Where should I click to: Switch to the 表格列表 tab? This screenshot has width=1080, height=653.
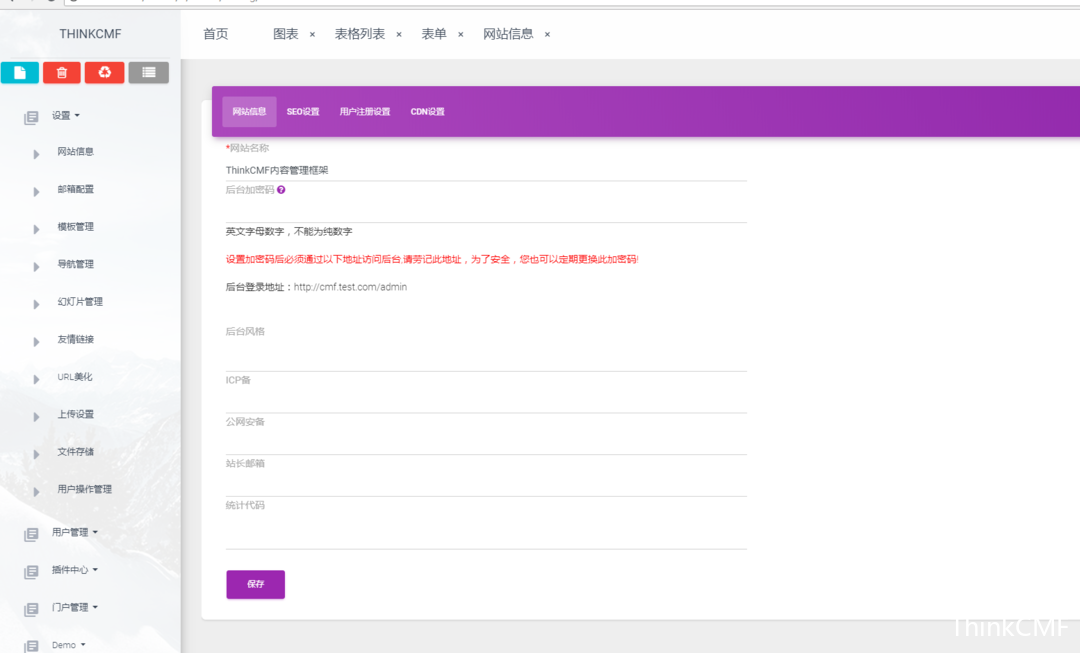(360, 34)
